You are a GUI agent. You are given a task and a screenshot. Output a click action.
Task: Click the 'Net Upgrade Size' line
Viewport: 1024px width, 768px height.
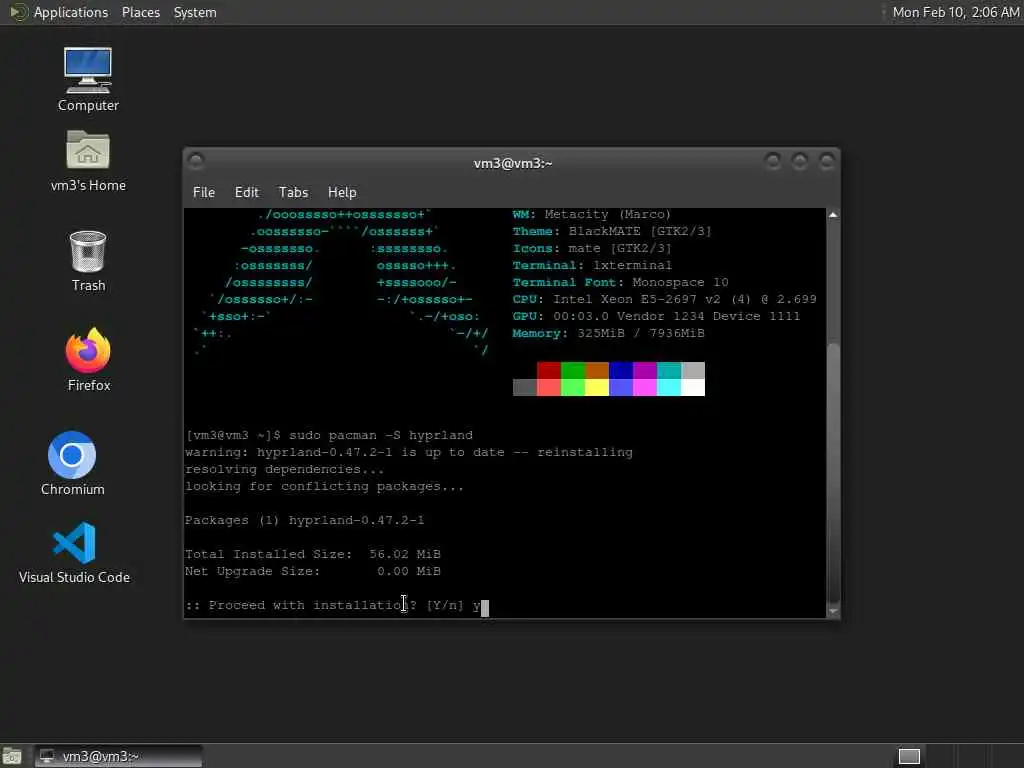pyautogui.click(x=313, y=571)
